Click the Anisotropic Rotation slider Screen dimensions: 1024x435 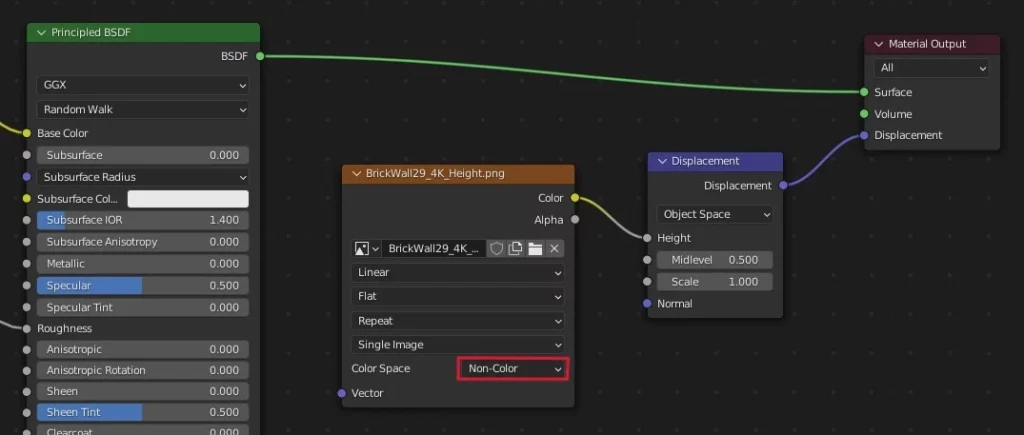[143, 370]
